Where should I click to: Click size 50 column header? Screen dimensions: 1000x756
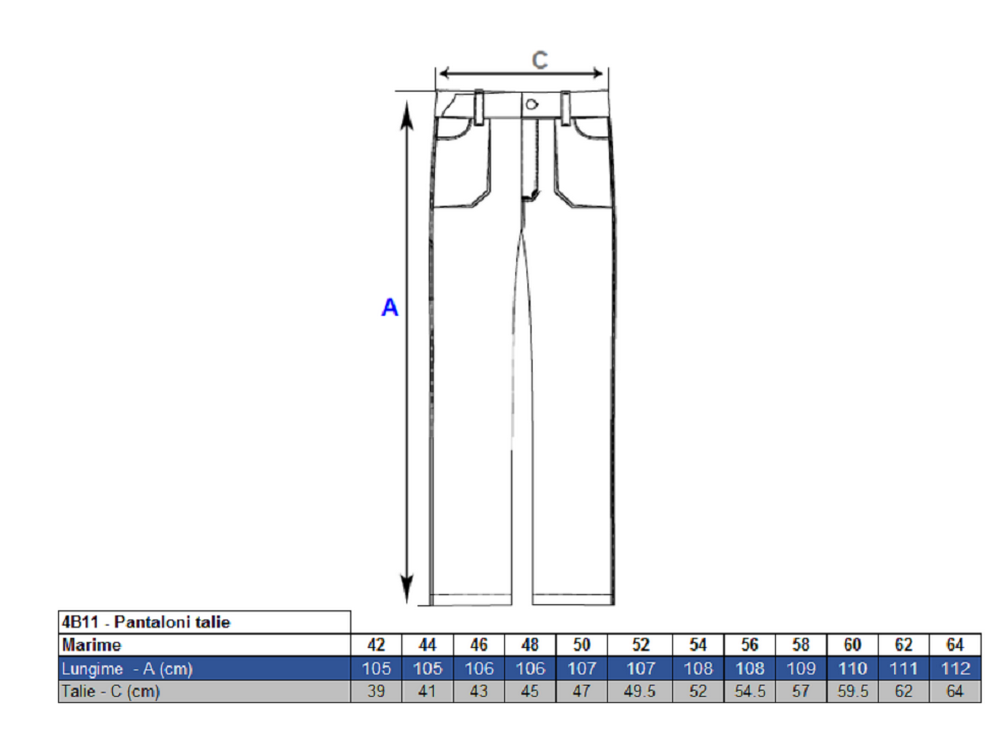pos(581,645)
